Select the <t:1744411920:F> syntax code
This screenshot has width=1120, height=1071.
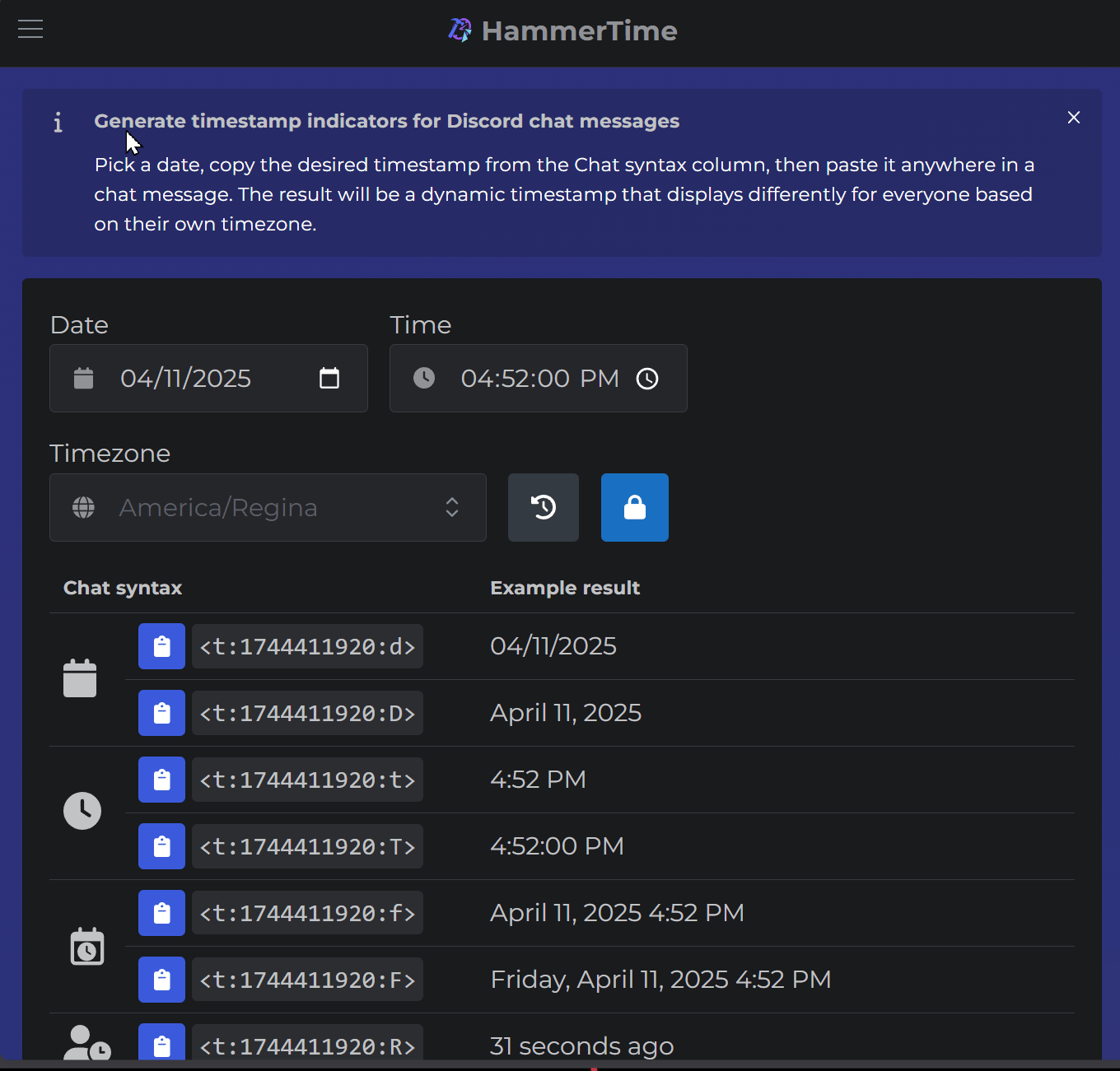(307, 980)
